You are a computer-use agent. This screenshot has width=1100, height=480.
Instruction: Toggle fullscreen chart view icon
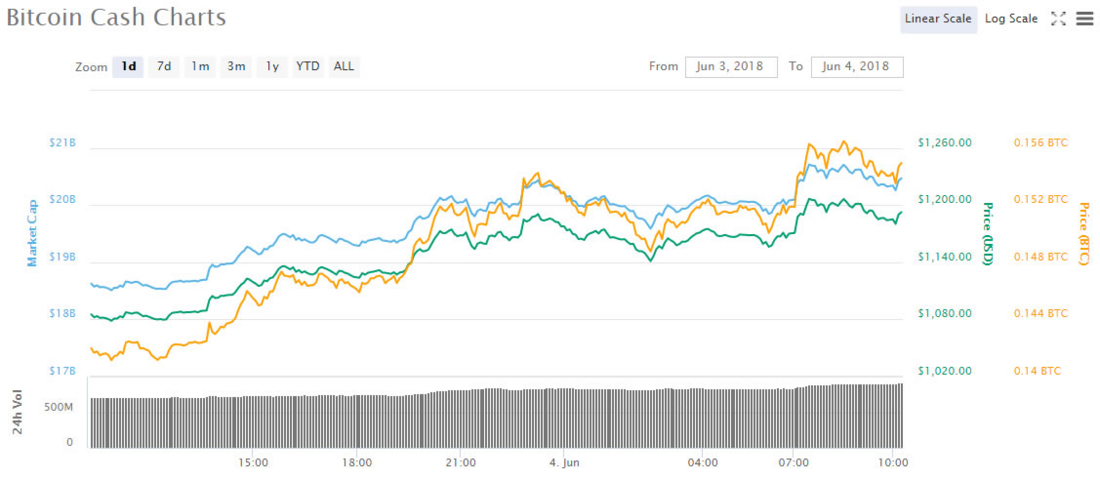tap(1058, 19)
